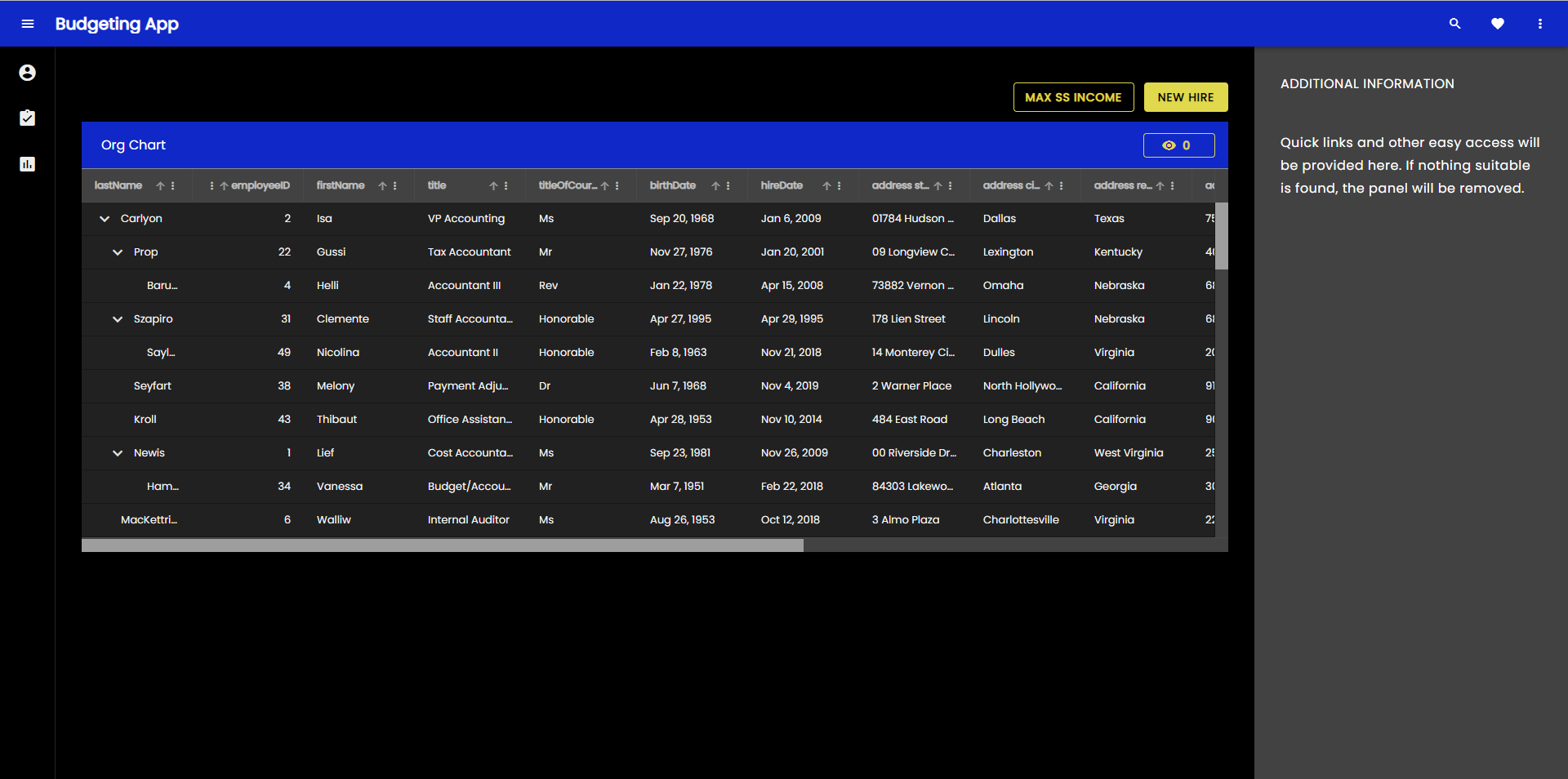Select the tasks clipboard icon in sidebar
Viewport: 1568px width, 779px height.
(x=27, y=118)
